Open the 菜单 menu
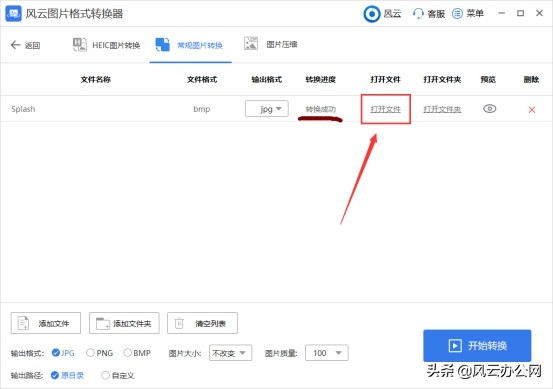553x389 pixels. pos(468,14)
